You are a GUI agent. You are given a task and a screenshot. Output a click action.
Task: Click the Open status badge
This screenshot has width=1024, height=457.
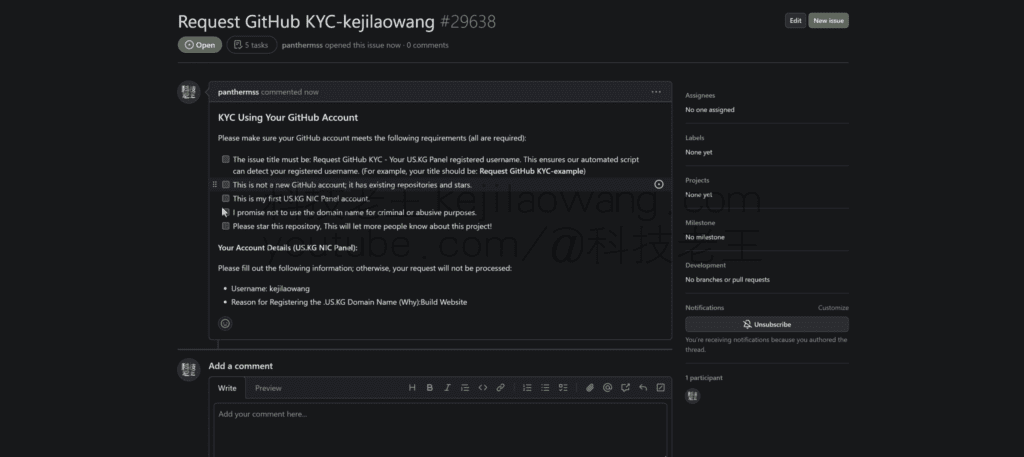click(200, 45)
